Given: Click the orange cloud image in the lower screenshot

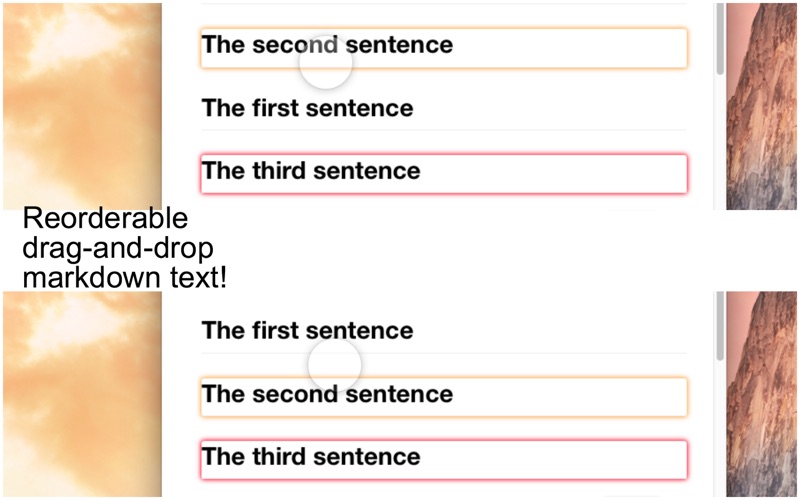Looking at the screenshot, I should (x=83, y=394).
